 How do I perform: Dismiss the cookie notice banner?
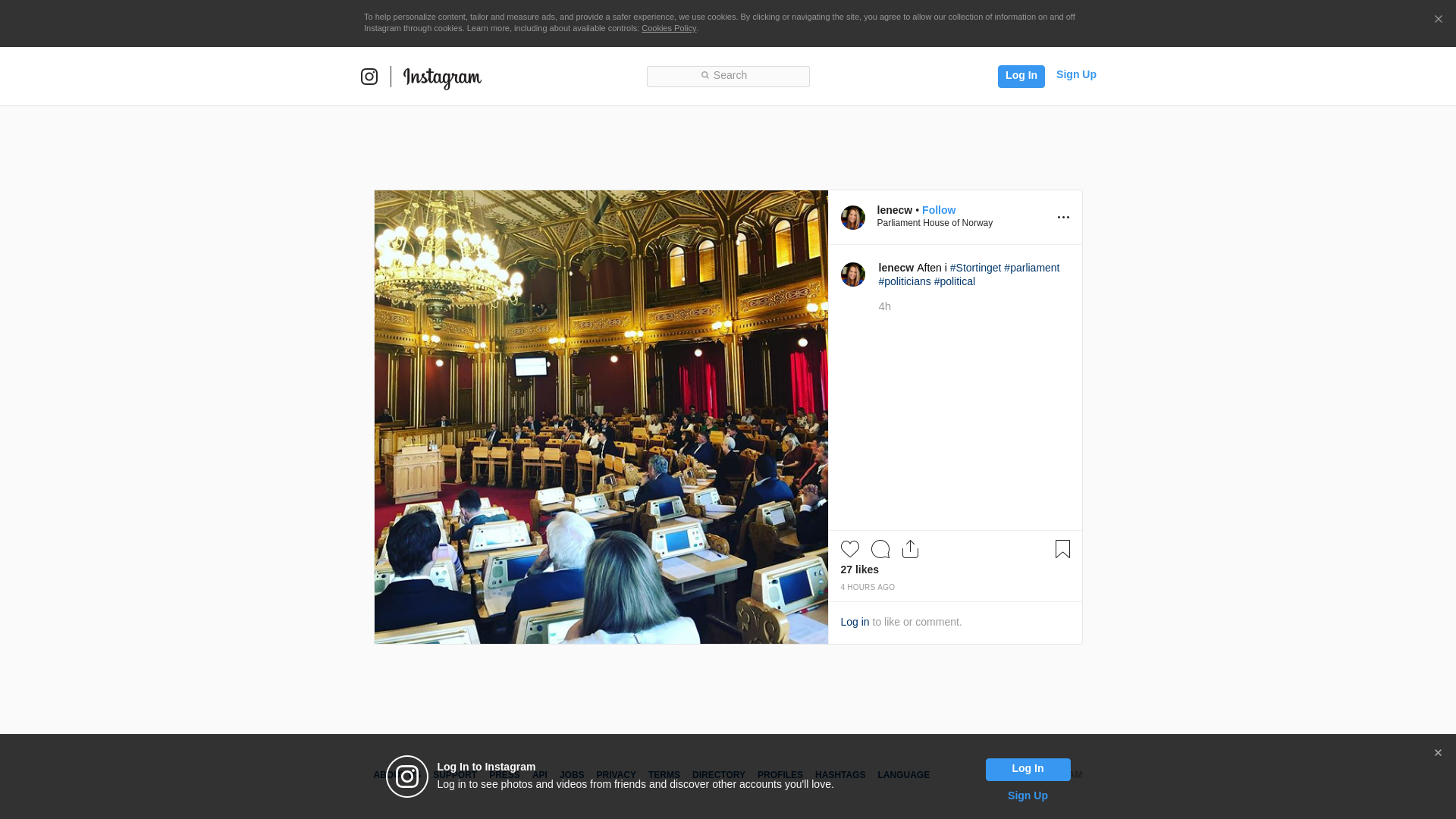point(1438,20)
